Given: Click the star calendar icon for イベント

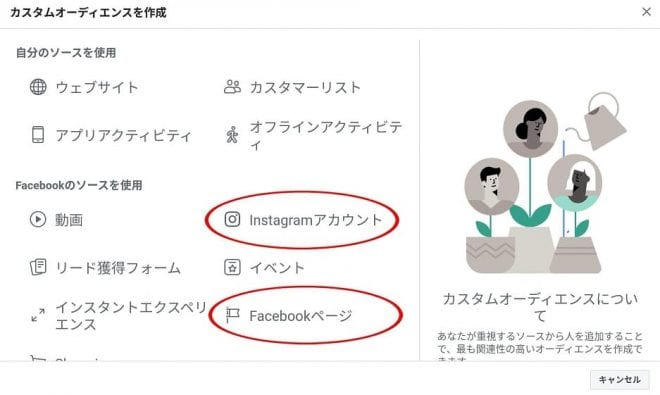Looking at the screenshot, I should pos(232,267).
